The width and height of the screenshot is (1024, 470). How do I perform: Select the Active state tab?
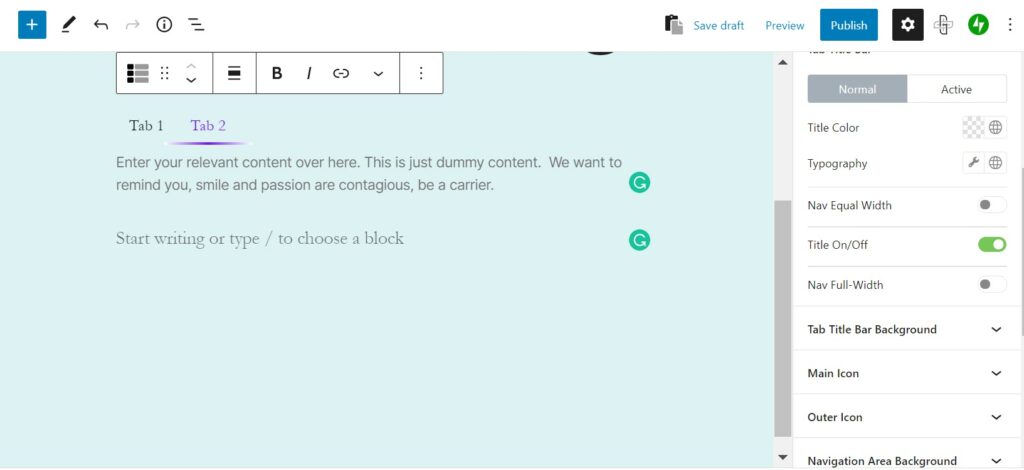(956, 89)
